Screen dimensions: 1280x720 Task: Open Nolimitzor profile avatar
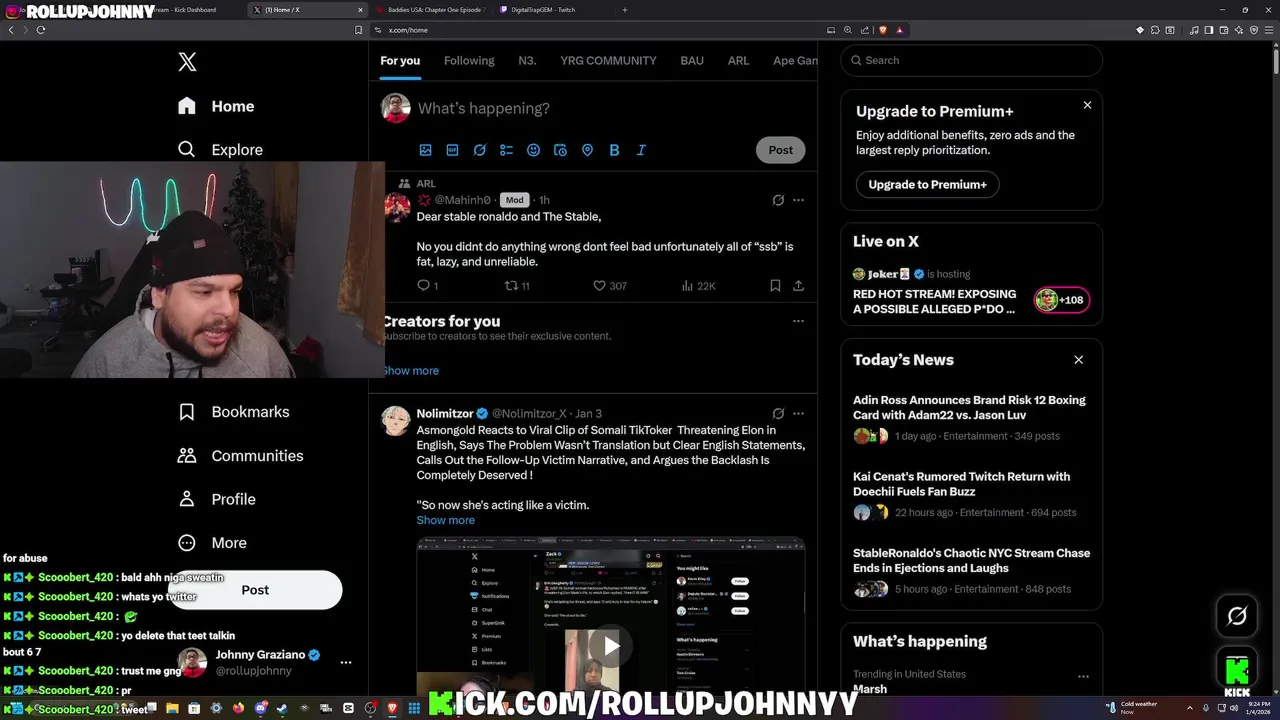pyautogui.click(x=396, y=421)
